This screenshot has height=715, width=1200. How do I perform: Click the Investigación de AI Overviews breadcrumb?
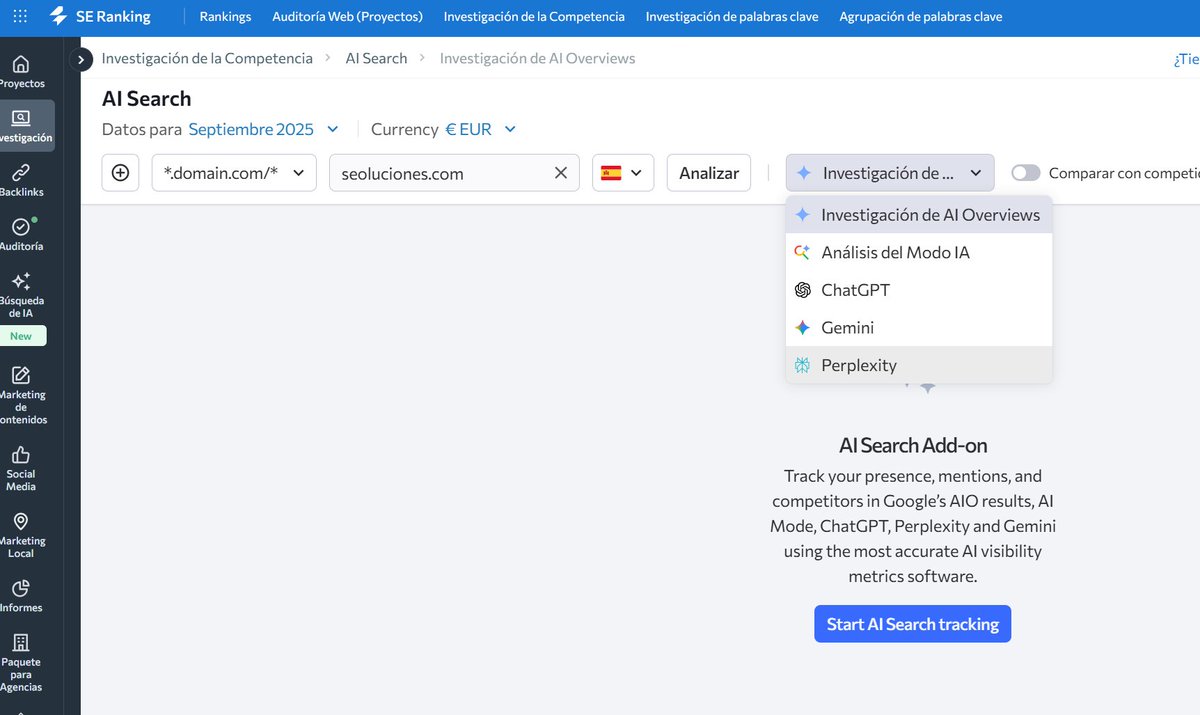click(x=538, y=58)
